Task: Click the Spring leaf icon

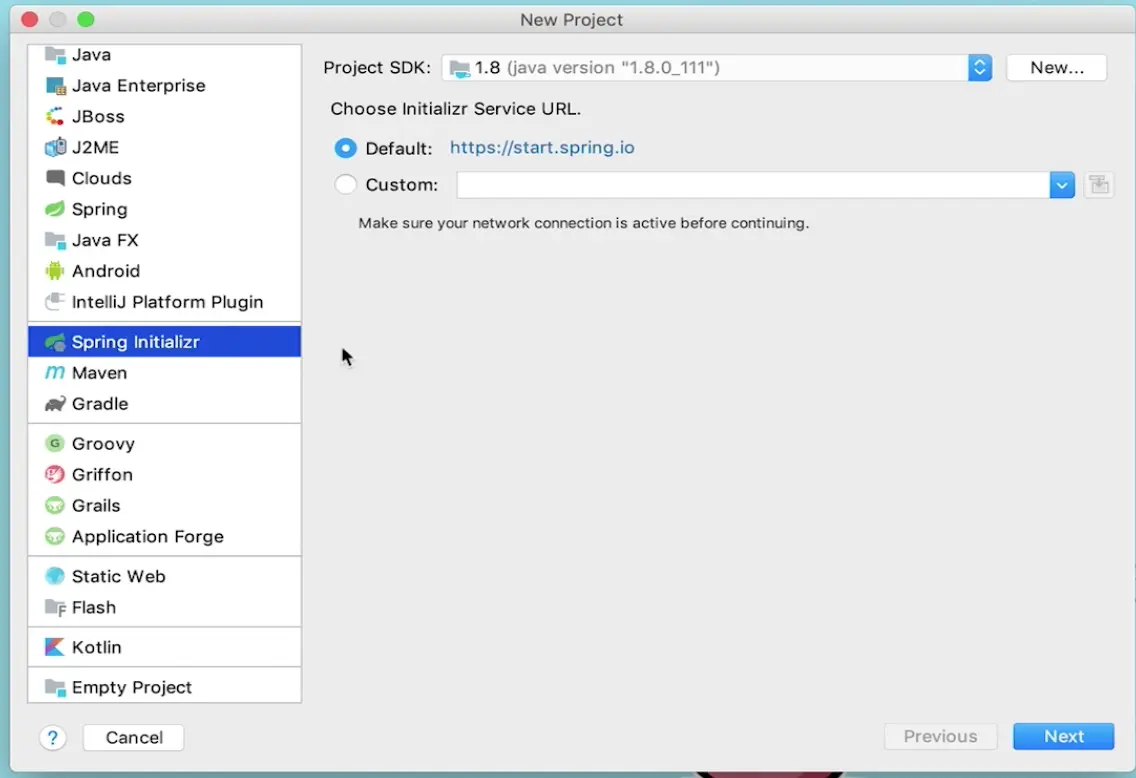Action: tap(55, 209)
